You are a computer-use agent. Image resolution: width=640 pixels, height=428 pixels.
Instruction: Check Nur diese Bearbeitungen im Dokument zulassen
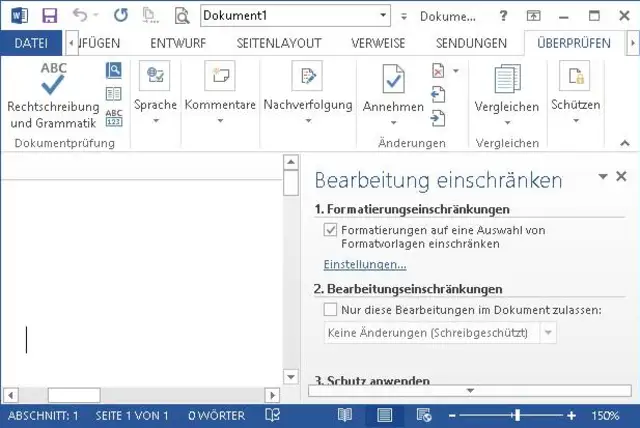tap(330, 310)
